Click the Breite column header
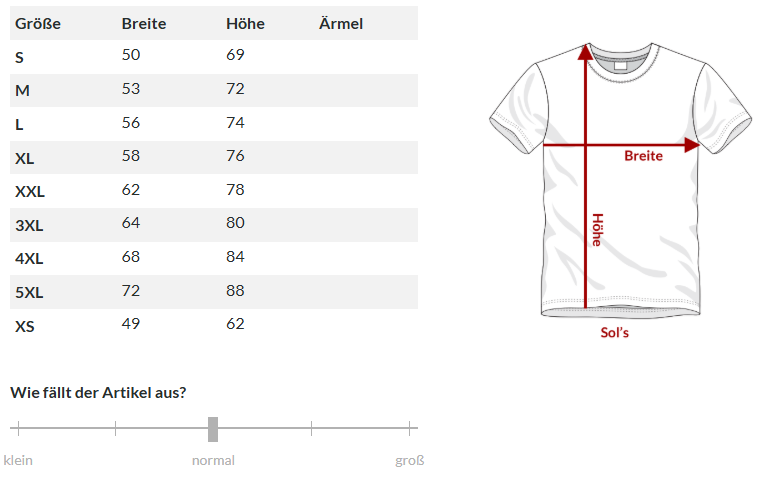This screenshot has height=478, width=760. point(144,24)
